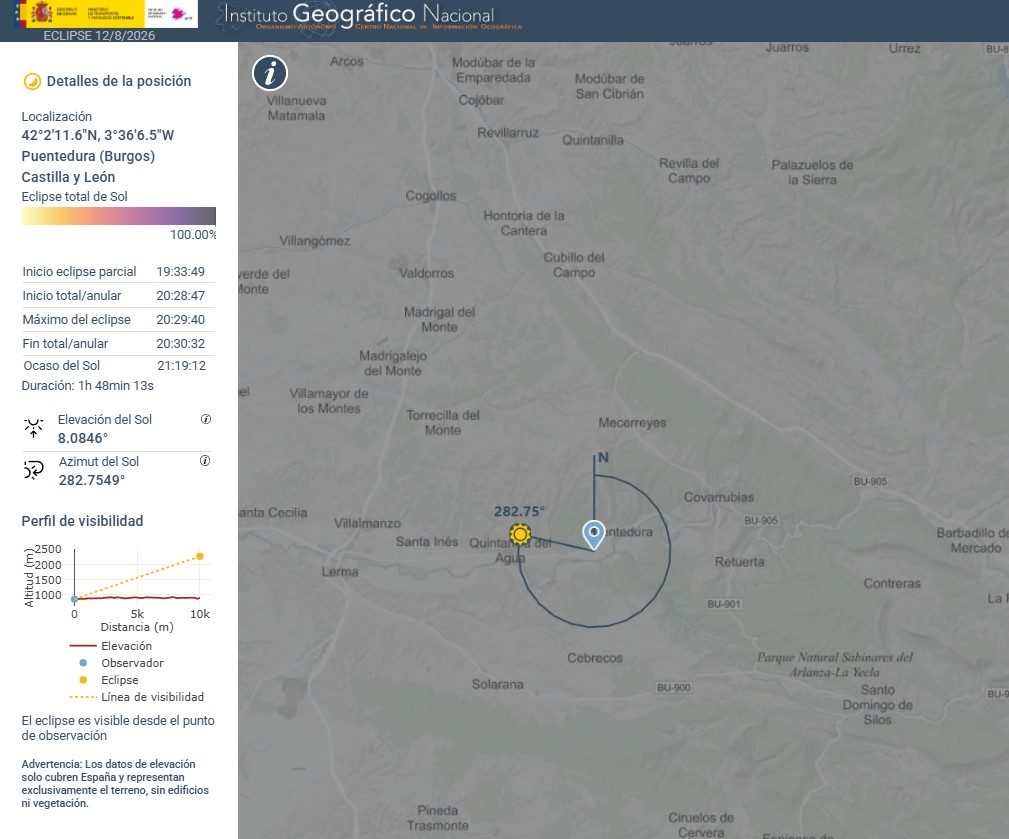The image size is (1009, 839).
Task: Click the sun elevation icon
Action: [x=34, y=428]
